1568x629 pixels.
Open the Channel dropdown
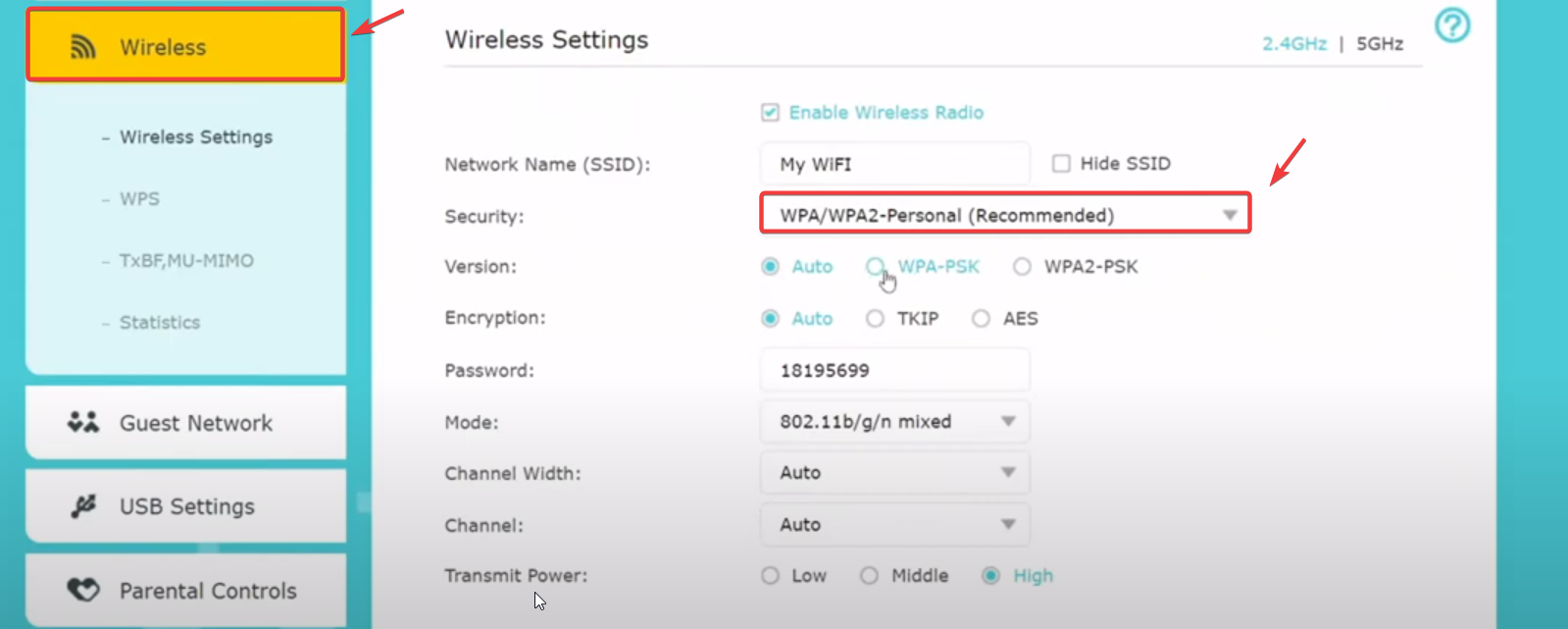pos(894,525)
